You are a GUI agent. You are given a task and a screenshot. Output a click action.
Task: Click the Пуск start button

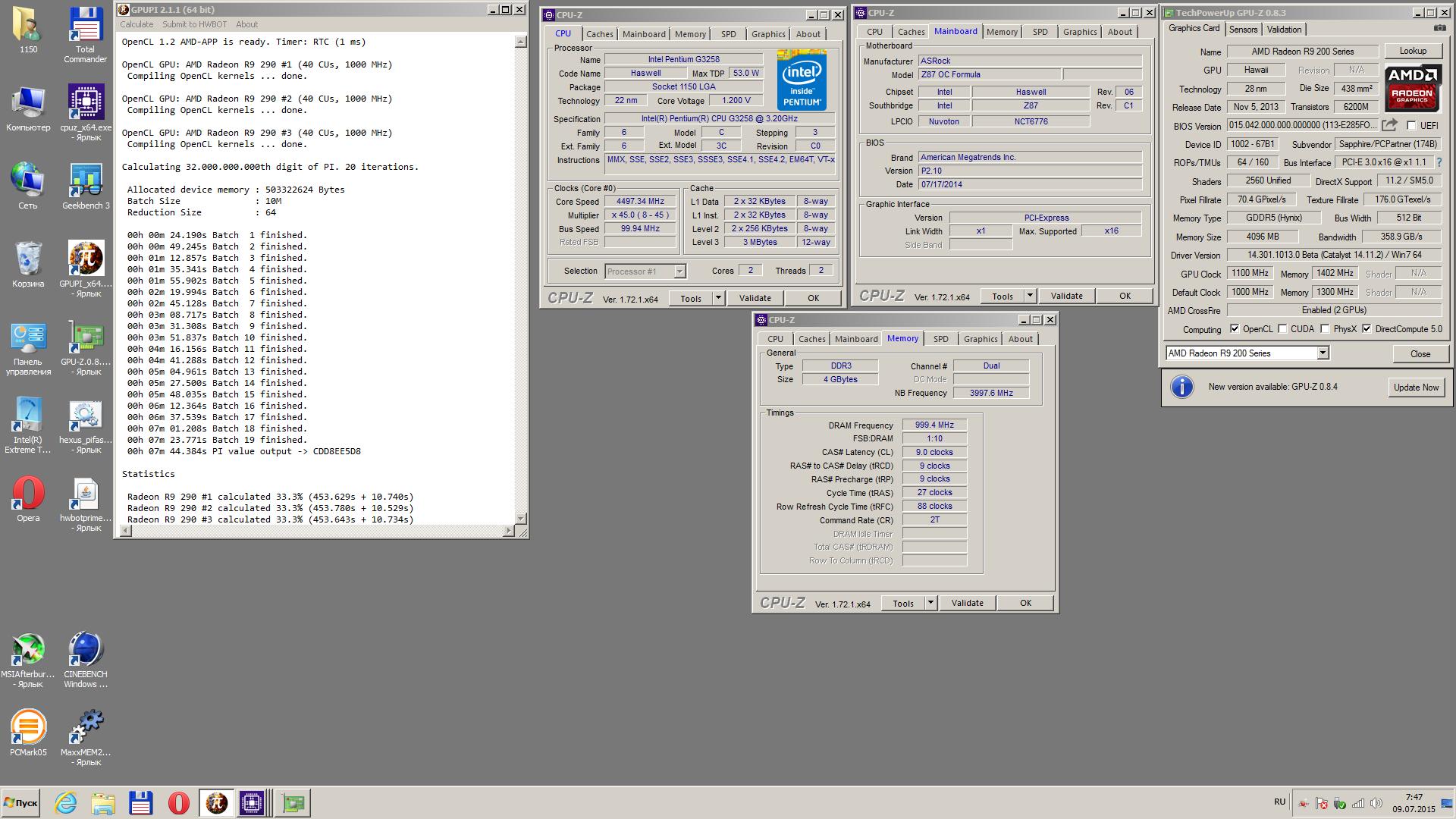pyautogui.click(x=20, y=803)
